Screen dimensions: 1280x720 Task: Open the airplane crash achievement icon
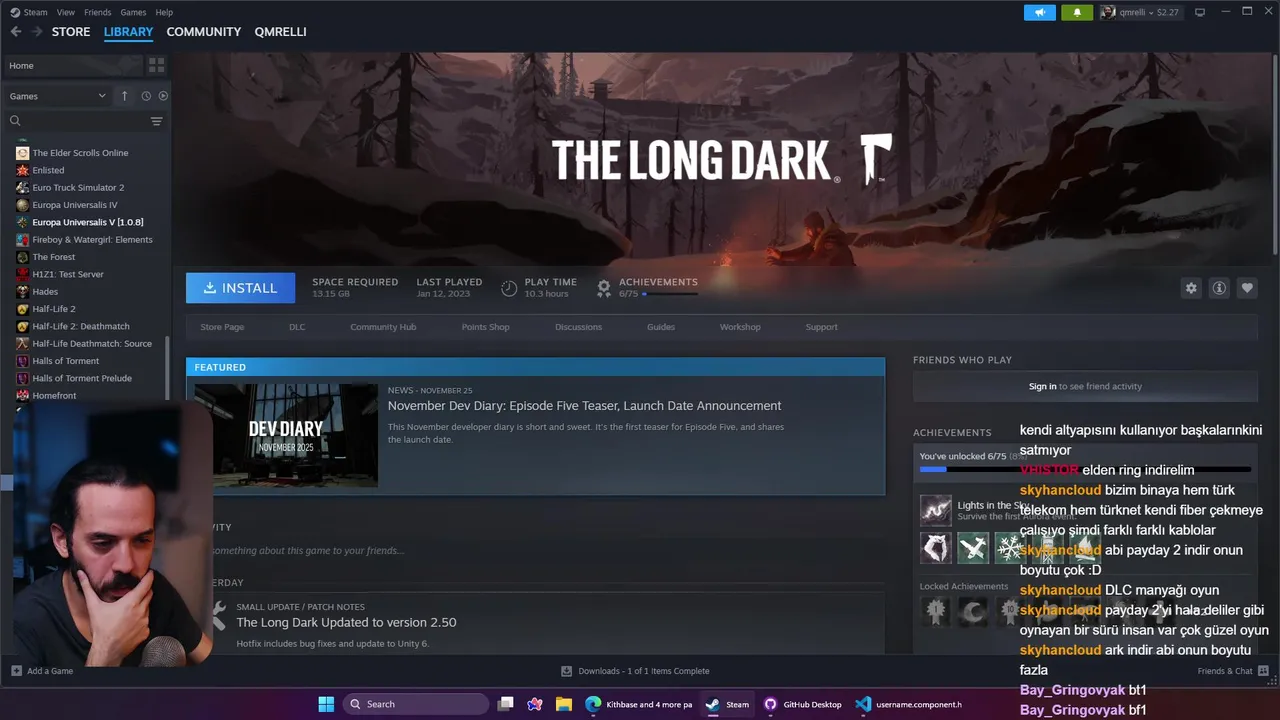(973, 548)
